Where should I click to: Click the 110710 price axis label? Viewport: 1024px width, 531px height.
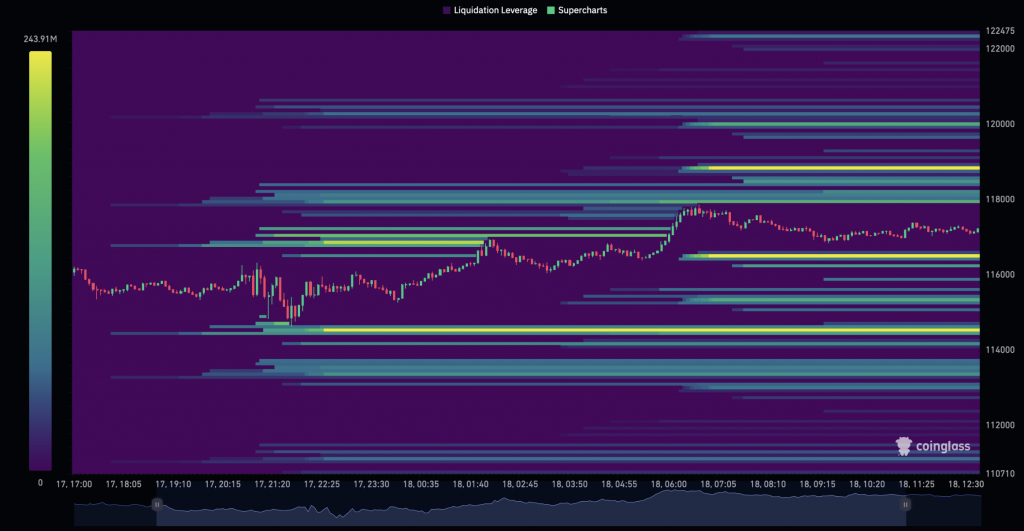point(1000,473)
